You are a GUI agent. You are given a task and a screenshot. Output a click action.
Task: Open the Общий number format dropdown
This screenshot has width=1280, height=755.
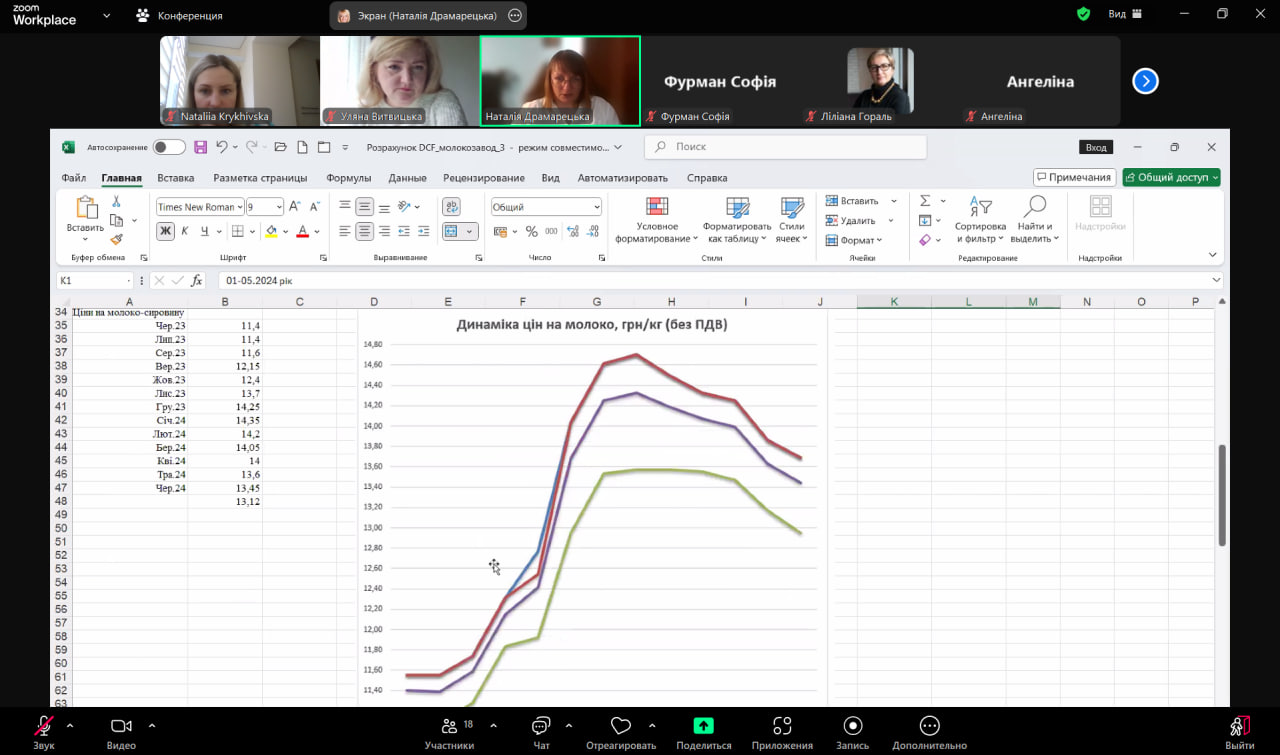[x=597, y=207]
